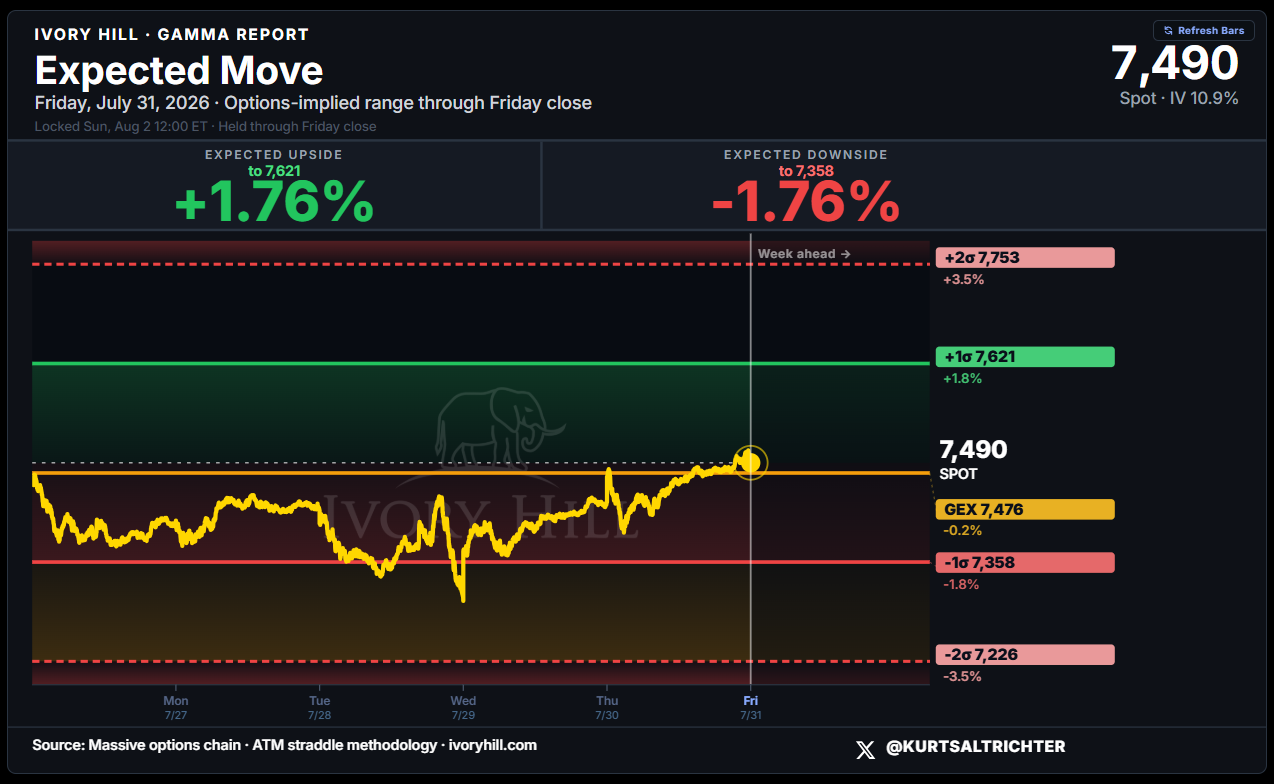Click the Friday, July 31, 2026 subtitle
This screenshot has height=784, width=1274.
coord(313,103)
